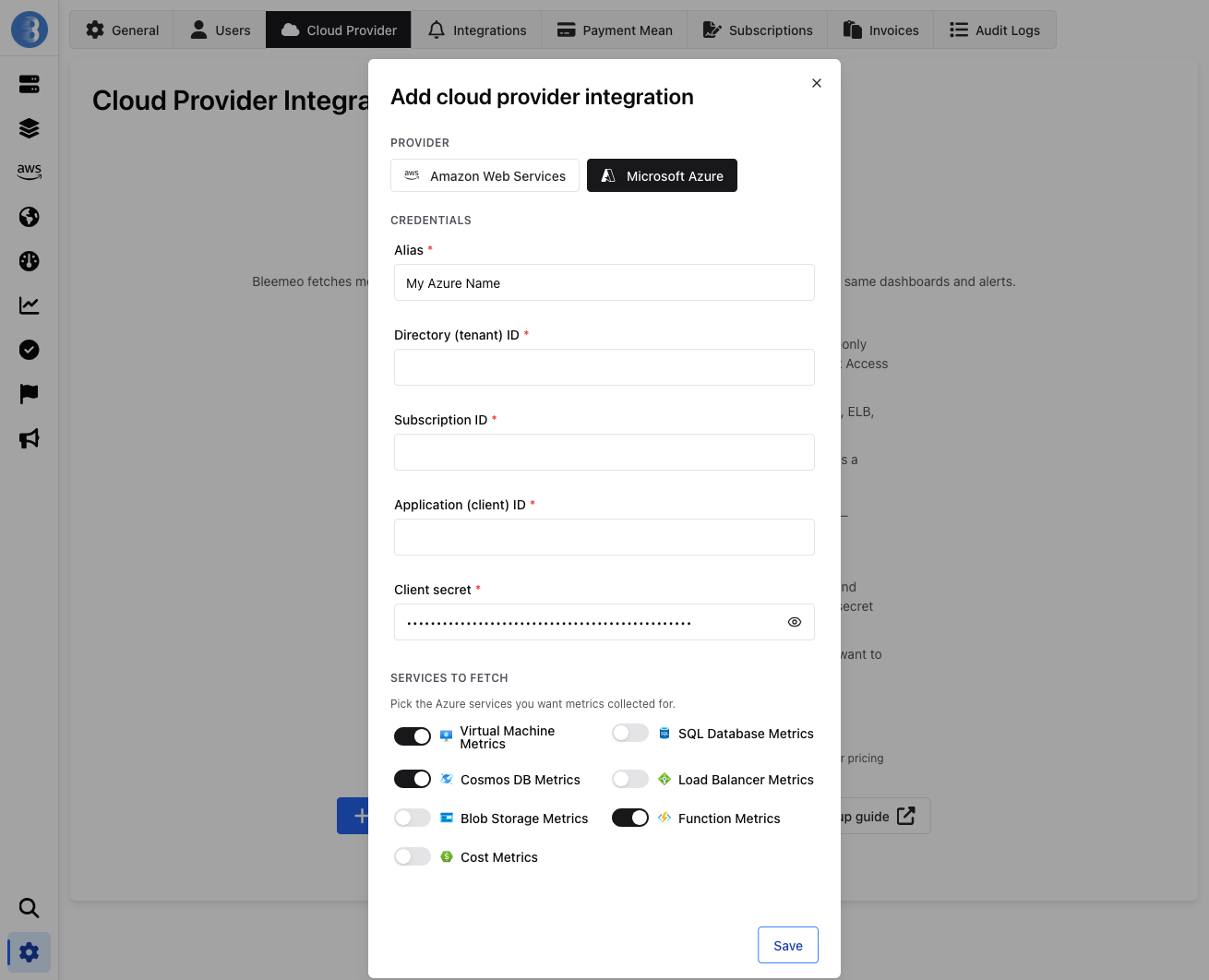Viewport: 1209px width, 980px height.
Task: Open the layers stack sidebar icon
Action: click(x=30, y=128)
